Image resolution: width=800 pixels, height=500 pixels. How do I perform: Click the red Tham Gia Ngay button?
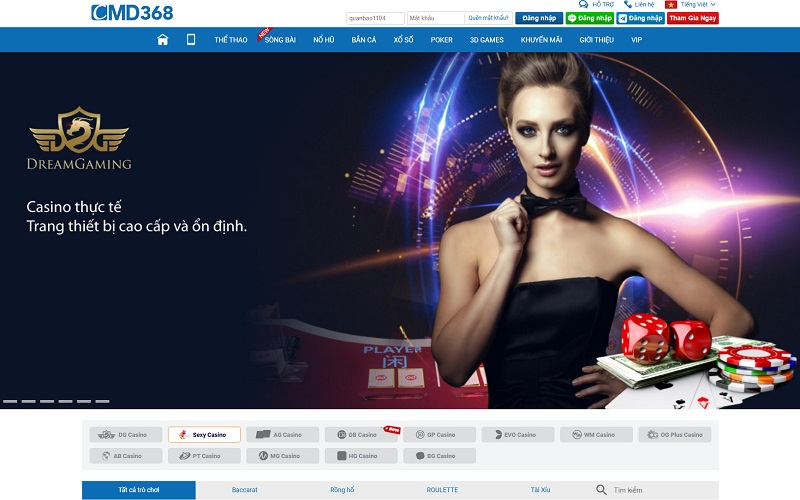692,18
